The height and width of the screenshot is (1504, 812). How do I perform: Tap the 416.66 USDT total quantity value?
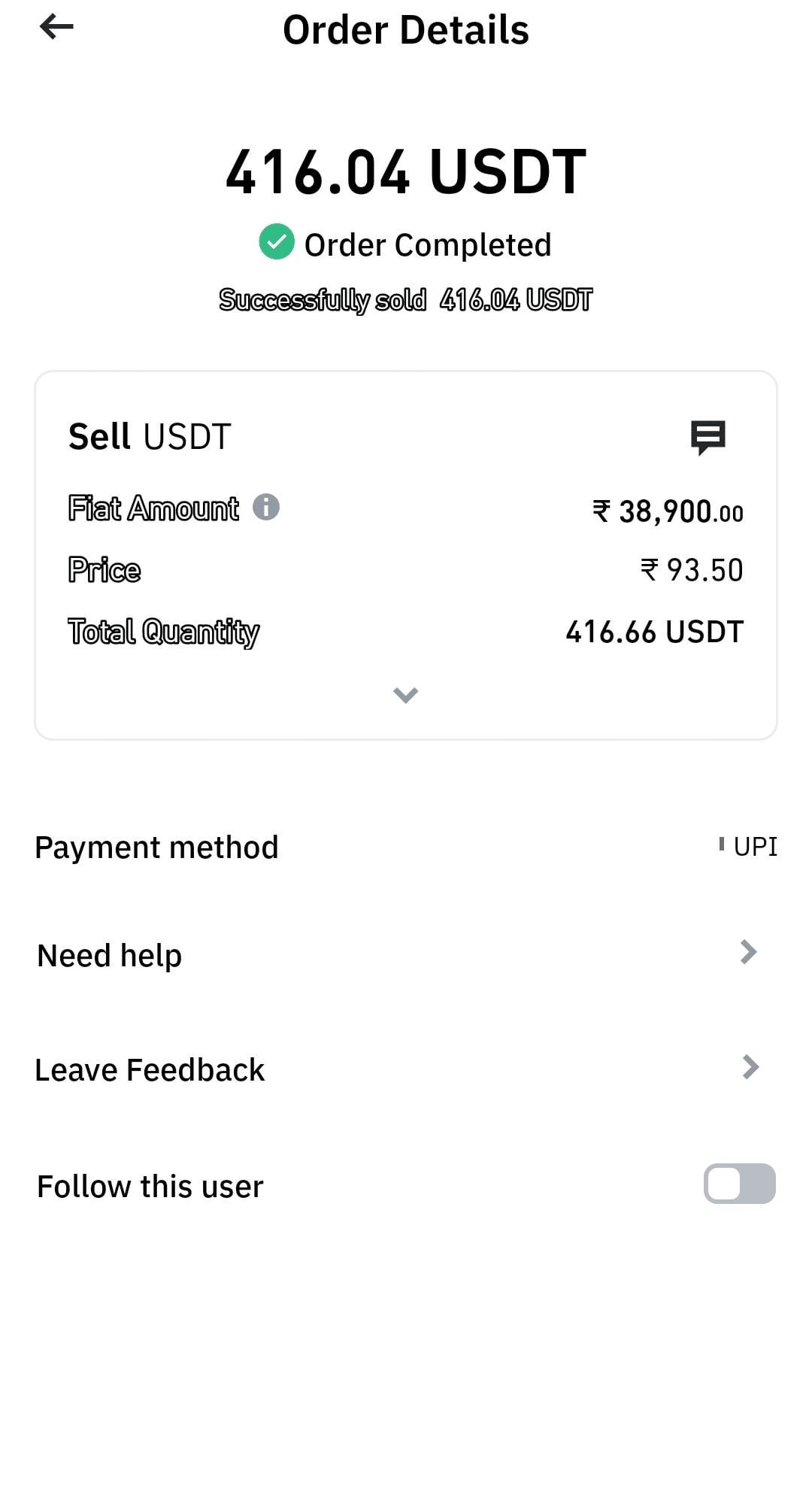pos(654,632)
